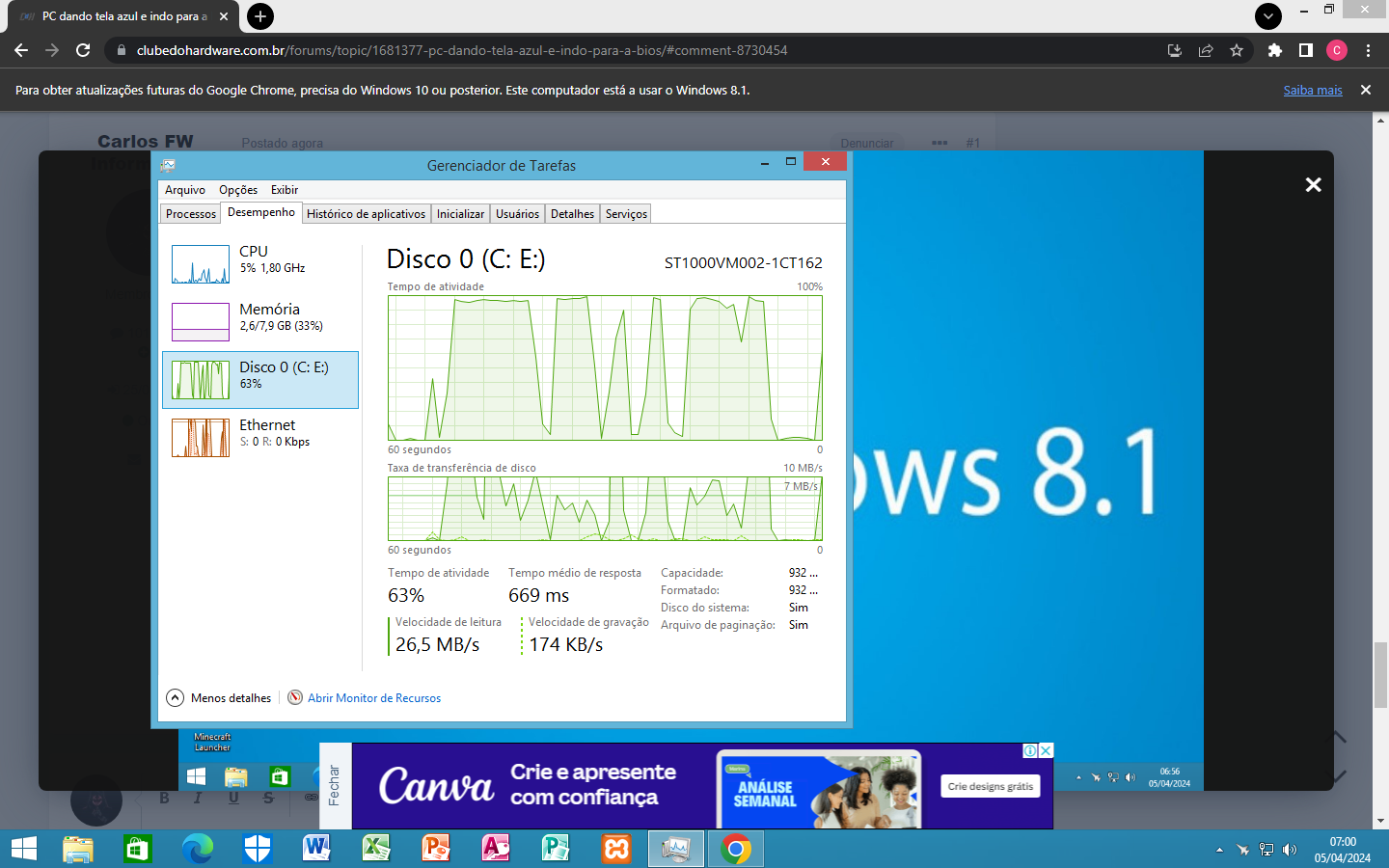Switch to Task Manager taskbar button
This screenshot has height=868, width=1389.
tap(676, 849)
